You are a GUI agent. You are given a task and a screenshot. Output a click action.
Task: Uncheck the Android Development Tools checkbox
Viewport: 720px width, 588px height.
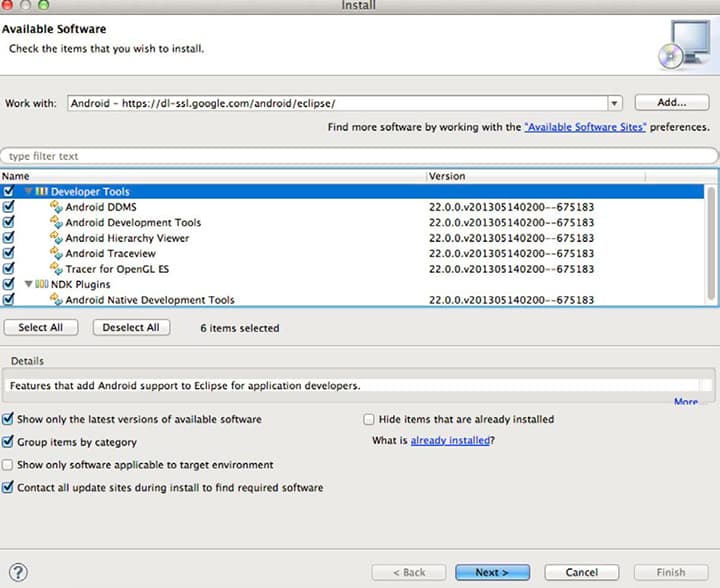(x=8, y=222)
